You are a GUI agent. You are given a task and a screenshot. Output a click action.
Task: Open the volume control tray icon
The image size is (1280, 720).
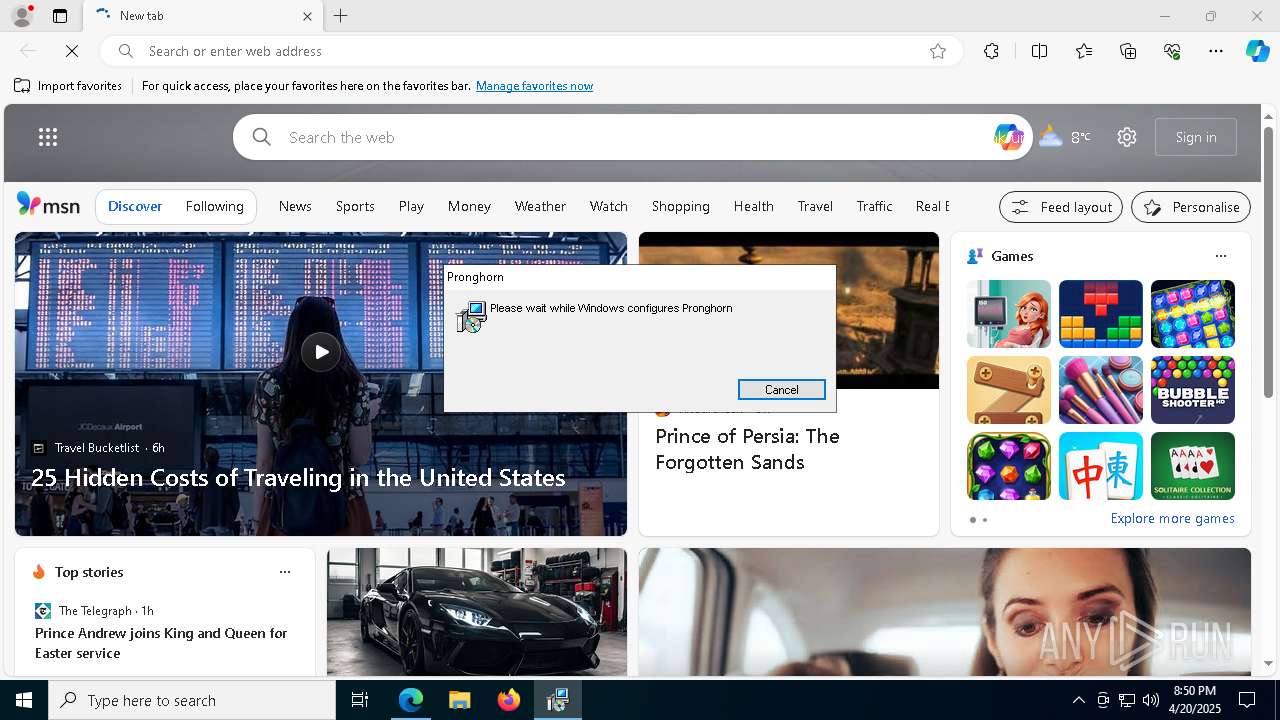[x=1151, y=700]
